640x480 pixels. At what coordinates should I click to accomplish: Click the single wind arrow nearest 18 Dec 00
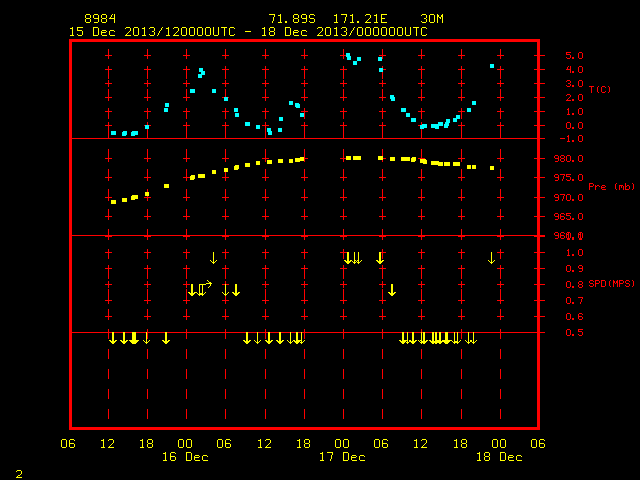[x=491, y=258]
